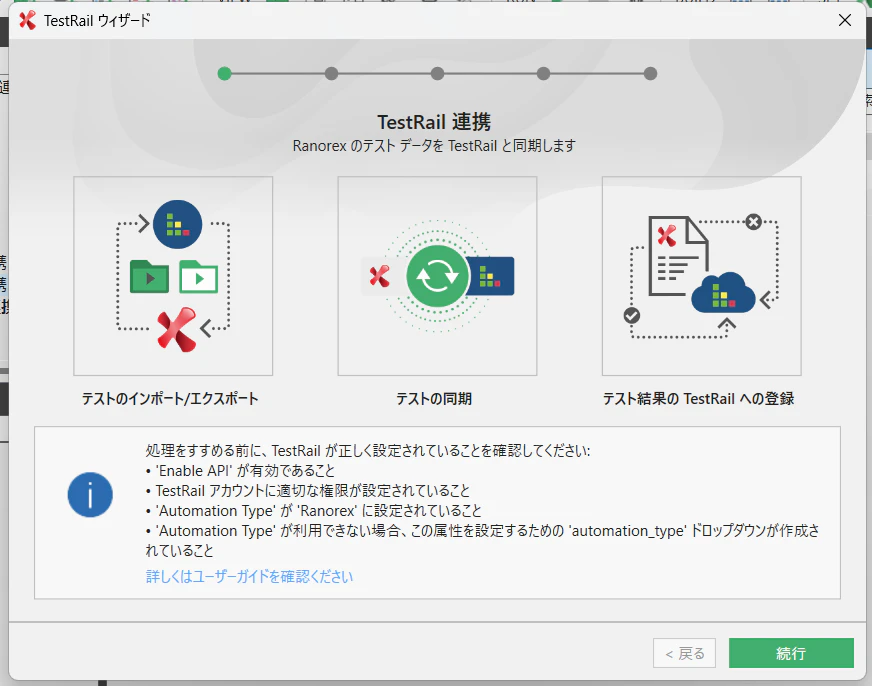Viewport: 872px width, 686px height.
Task: Click the round TestRail logo in import/export card
Action: coord(177,224)
